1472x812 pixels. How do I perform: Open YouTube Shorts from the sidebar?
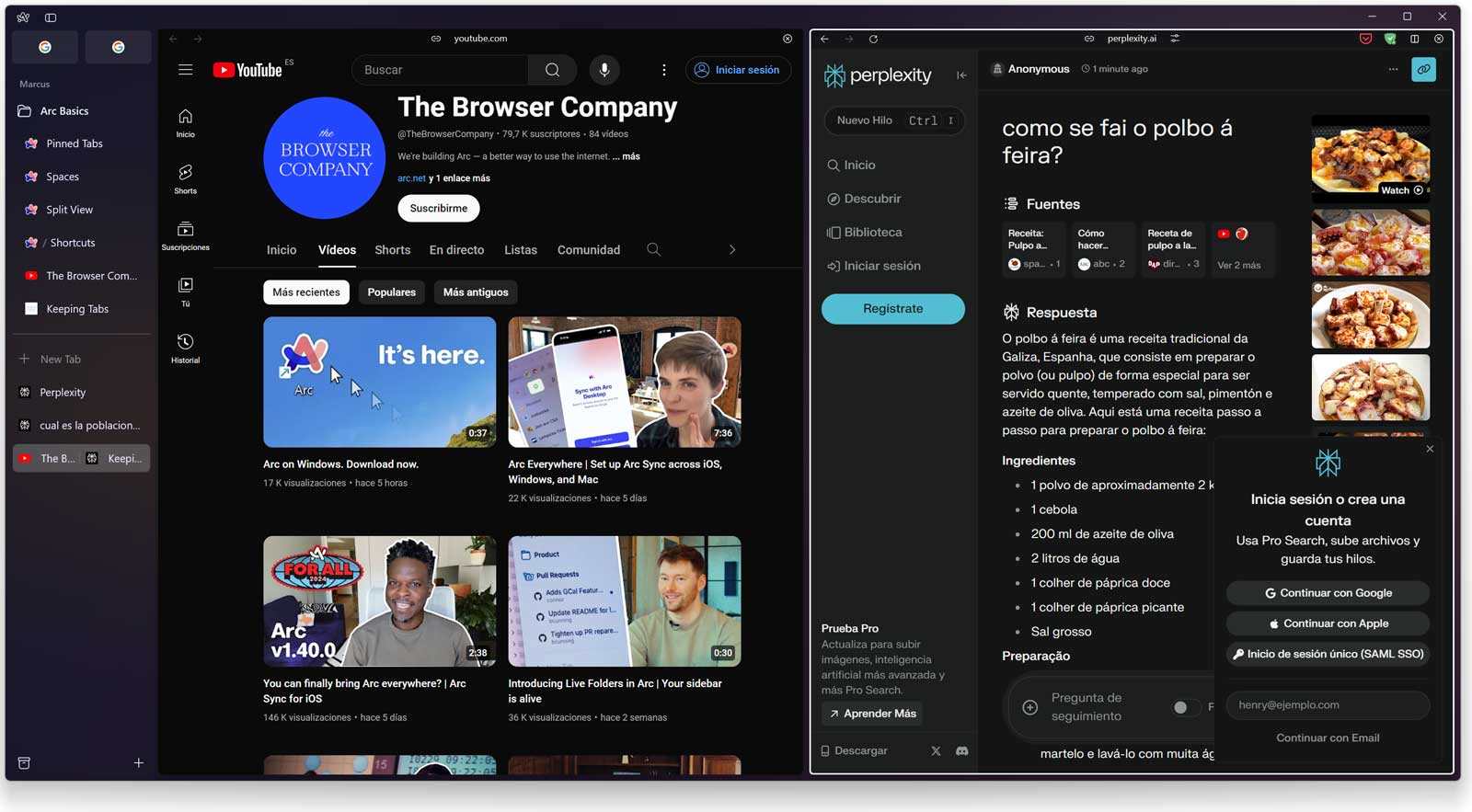tap(185, 178)
